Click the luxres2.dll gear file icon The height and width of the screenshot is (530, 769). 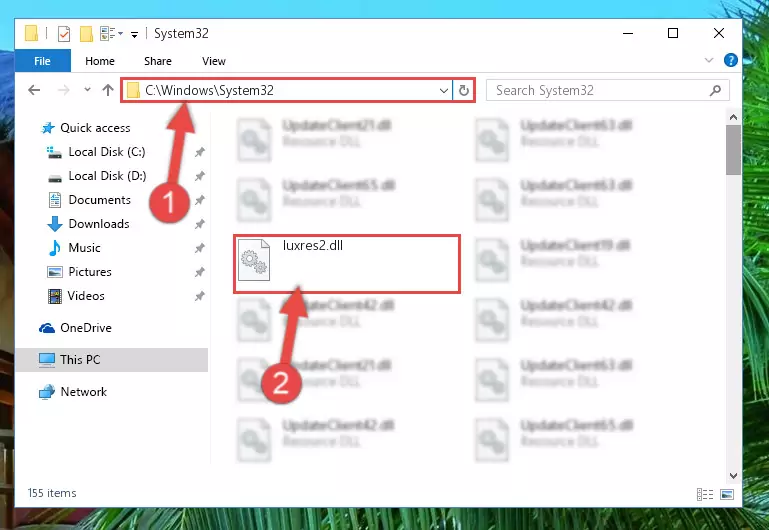pos(254,260)
